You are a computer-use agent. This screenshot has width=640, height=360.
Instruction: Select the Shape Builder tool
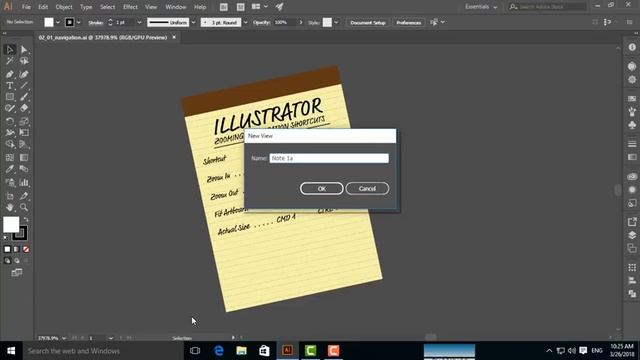pyautogui.click(x=10, y=144)
